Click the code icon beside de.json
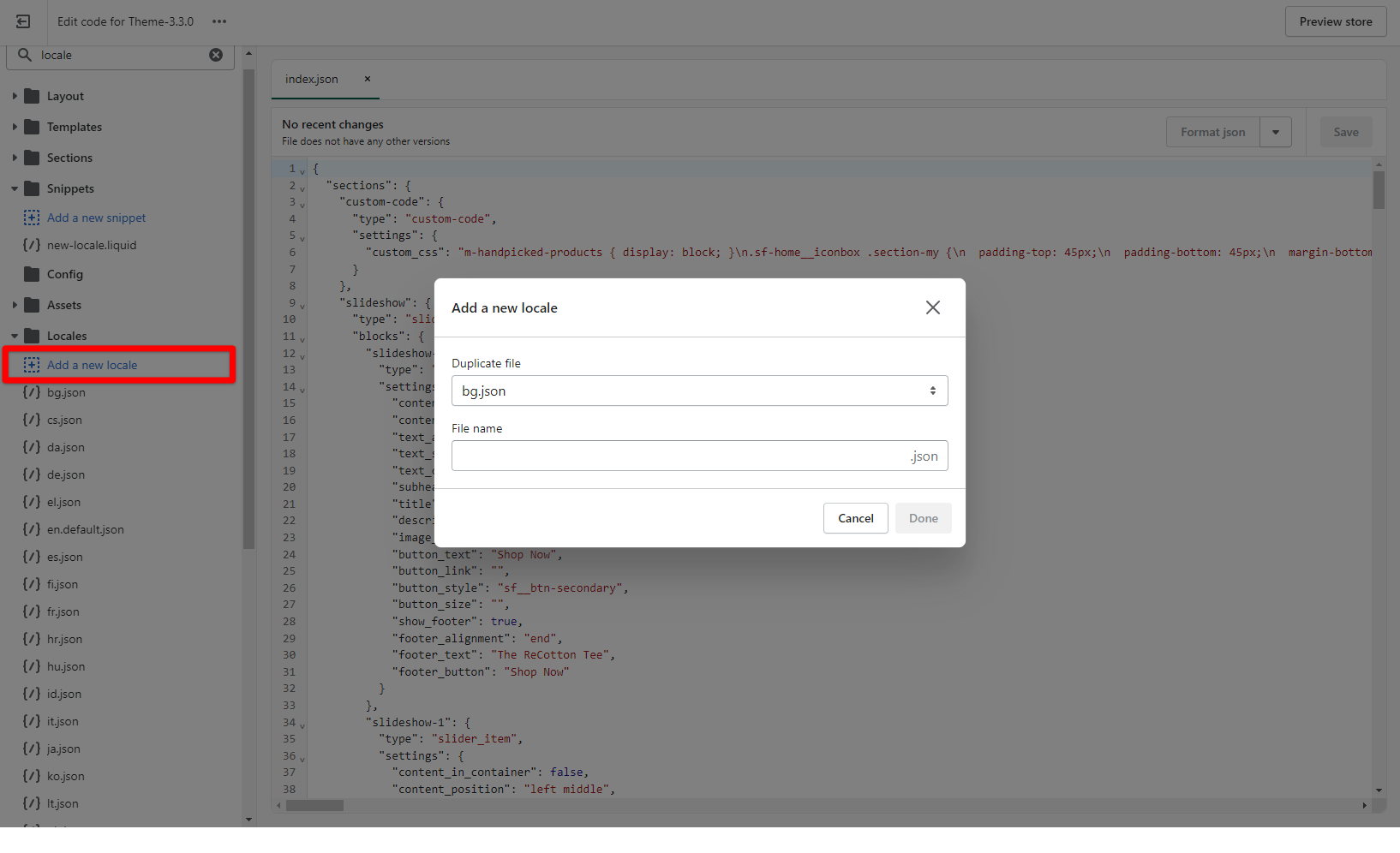The width and height of the screenshot is (1400, 853). pos(32,474)
